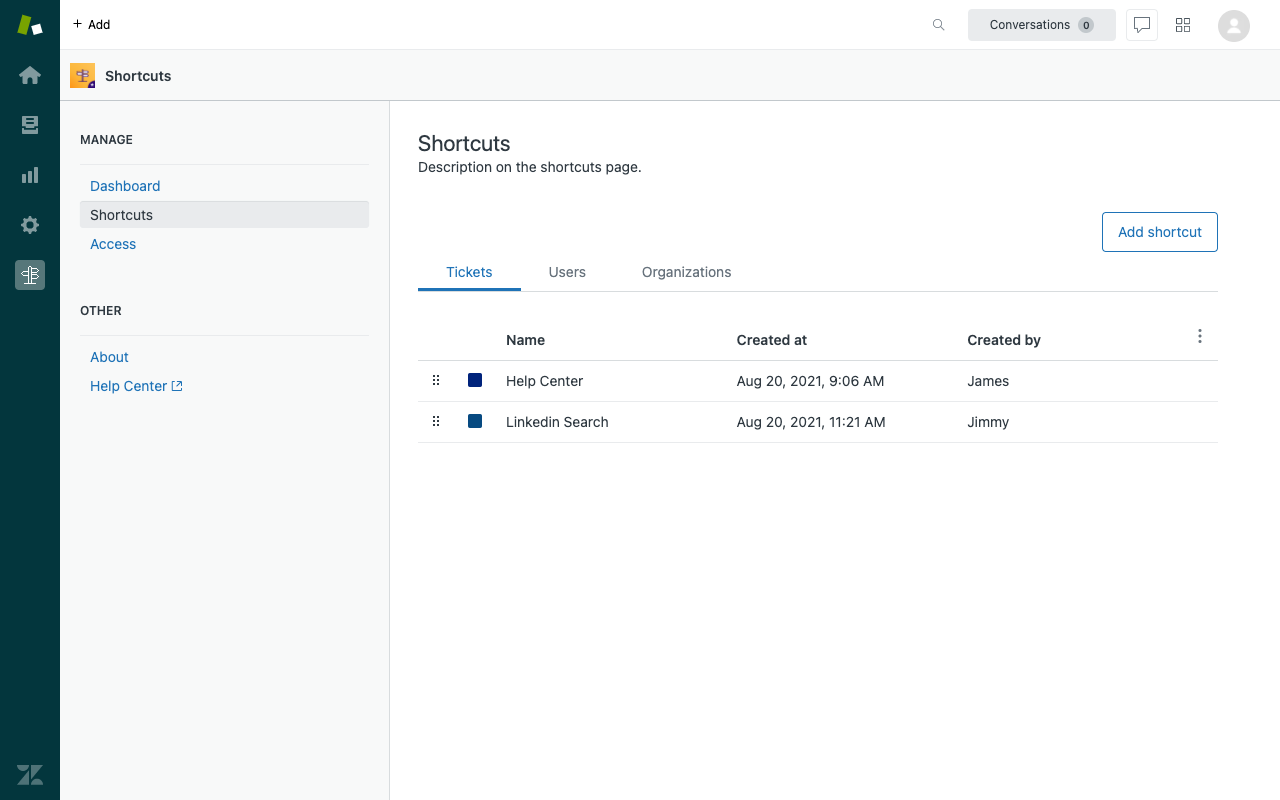Viewport: 1280px width, 800px height.
Task: Open the table column options menu
Action: pos(1200,337)
